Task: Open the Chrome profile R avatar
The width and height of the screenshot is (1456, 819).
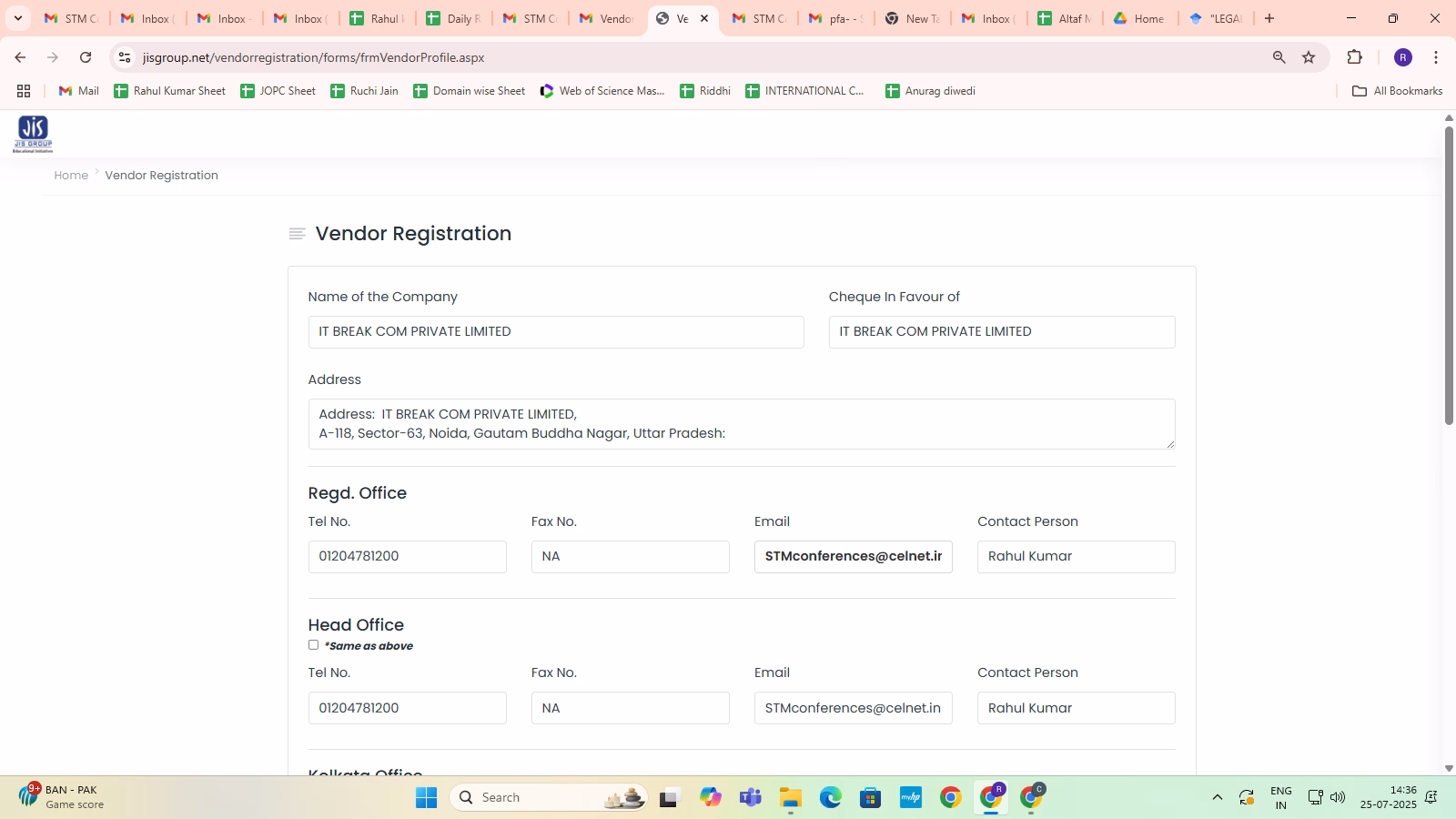Action: click(x=1403, y=57)
